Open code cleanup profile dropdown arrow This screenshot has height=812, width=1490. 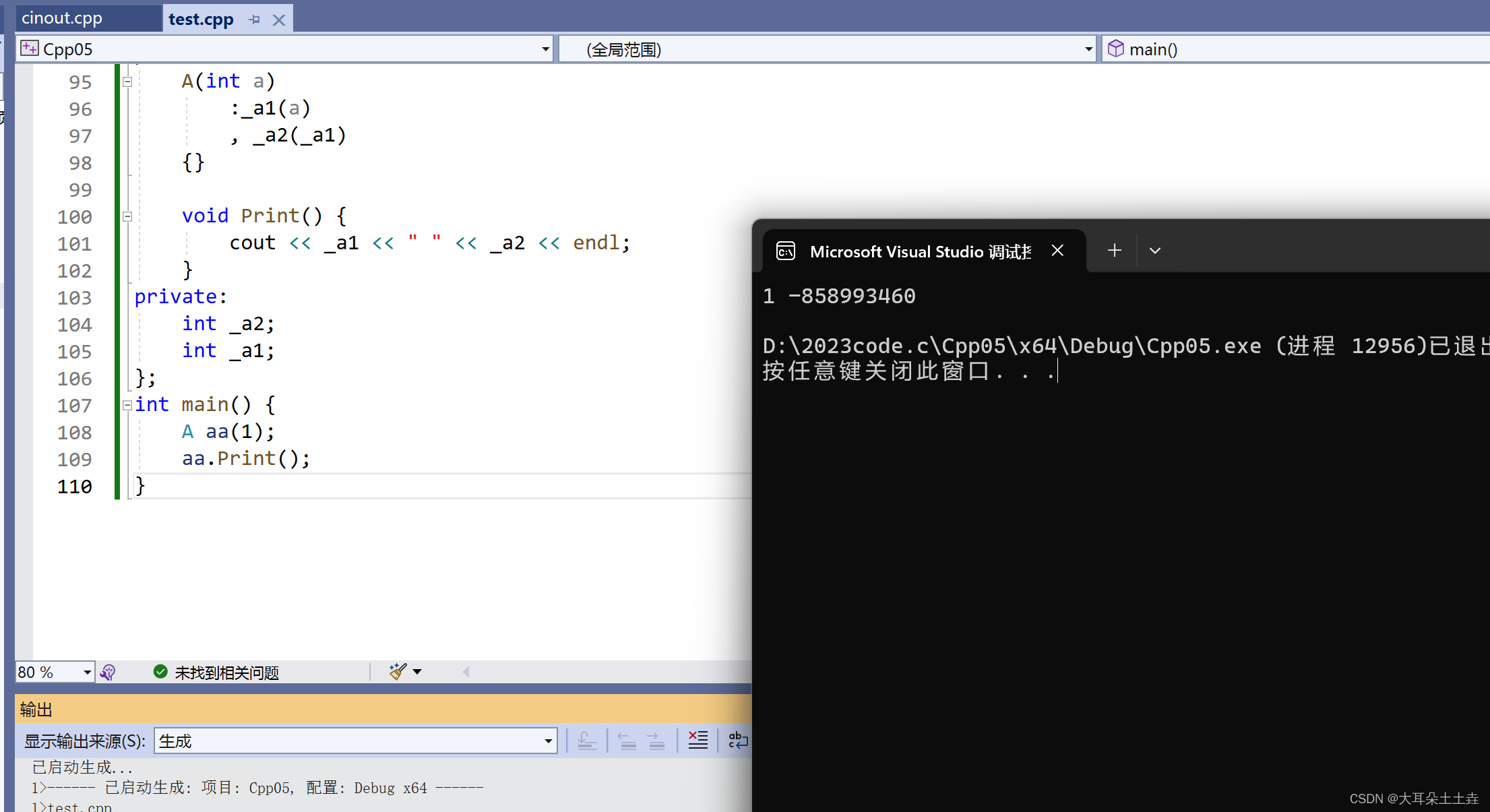pos(417,671)
